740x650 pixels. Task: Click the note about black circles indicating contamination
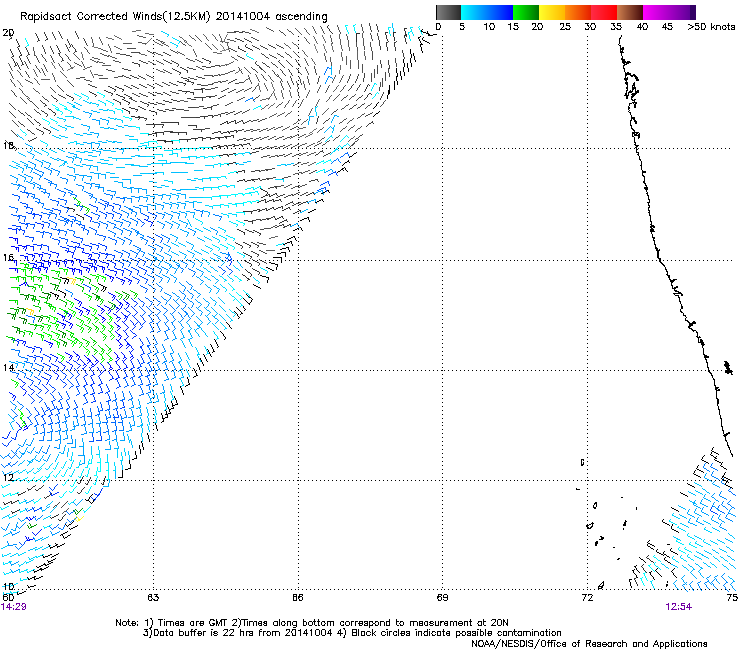(x=456, y=633)
